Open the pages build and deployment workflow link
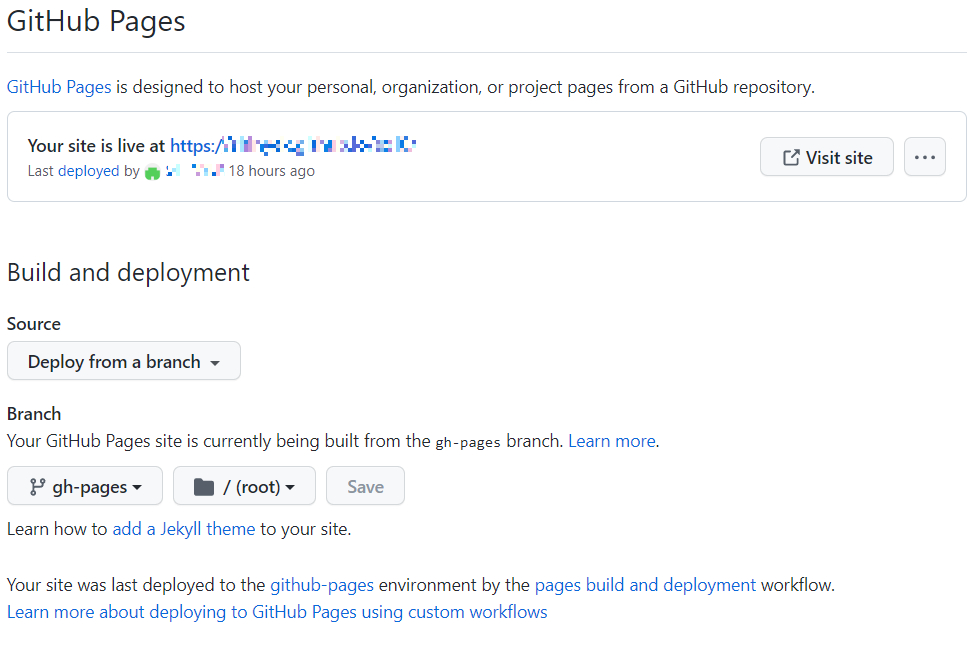Viewport: 967px width, 652px height. coord(645,585)
